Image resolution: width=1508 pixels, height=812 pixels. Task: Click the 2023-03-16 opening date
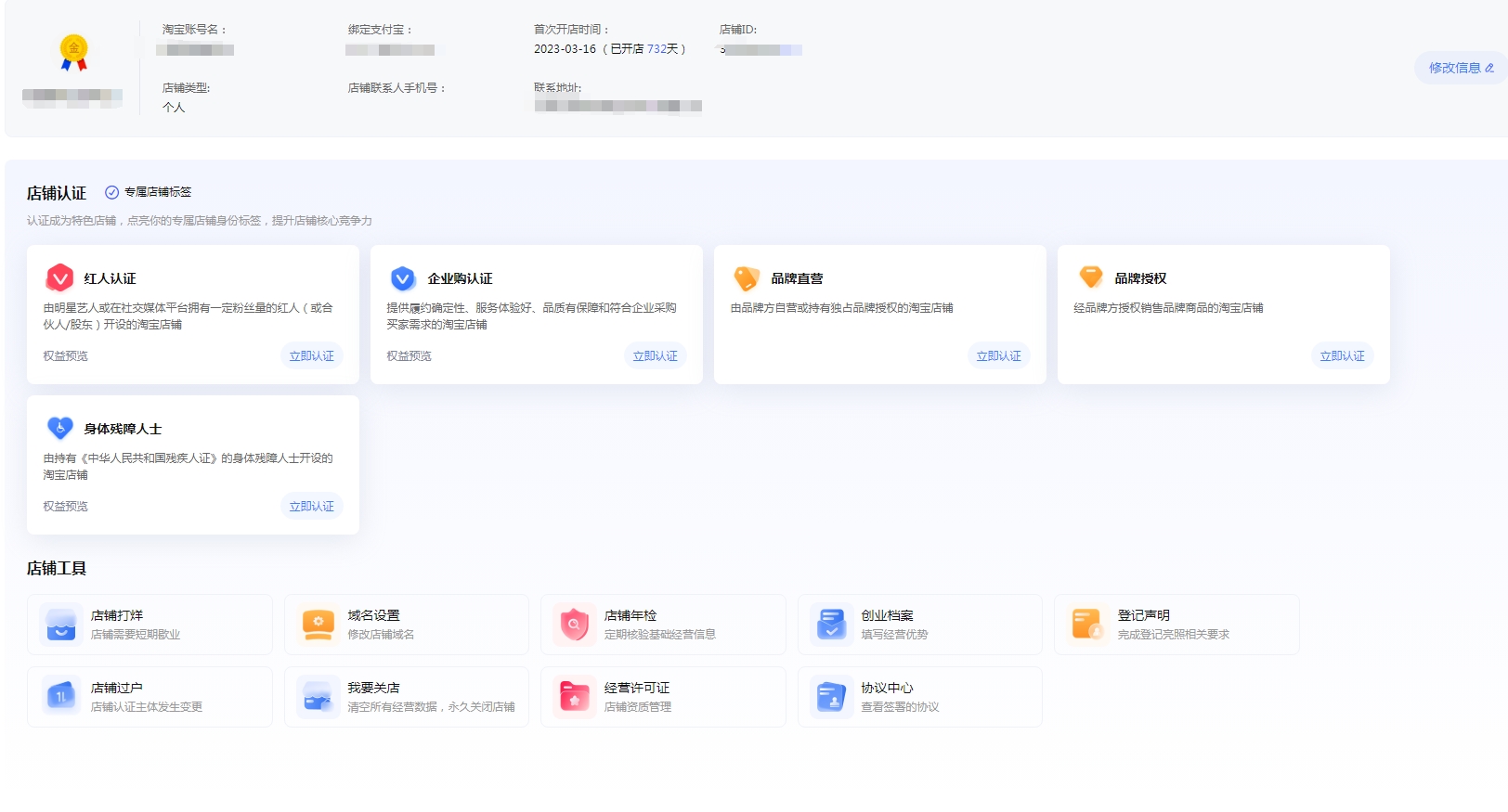point(565,49)
